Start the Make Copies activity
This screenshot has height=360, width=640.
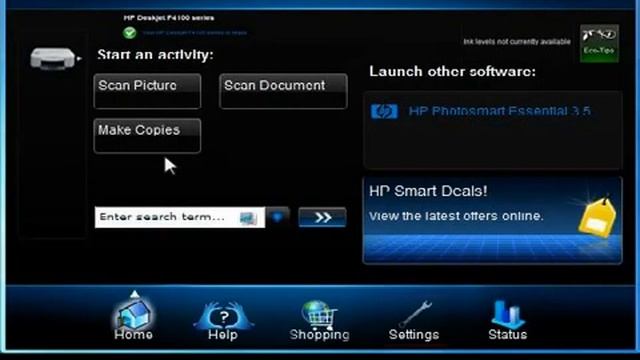click(x=147, y=136)
